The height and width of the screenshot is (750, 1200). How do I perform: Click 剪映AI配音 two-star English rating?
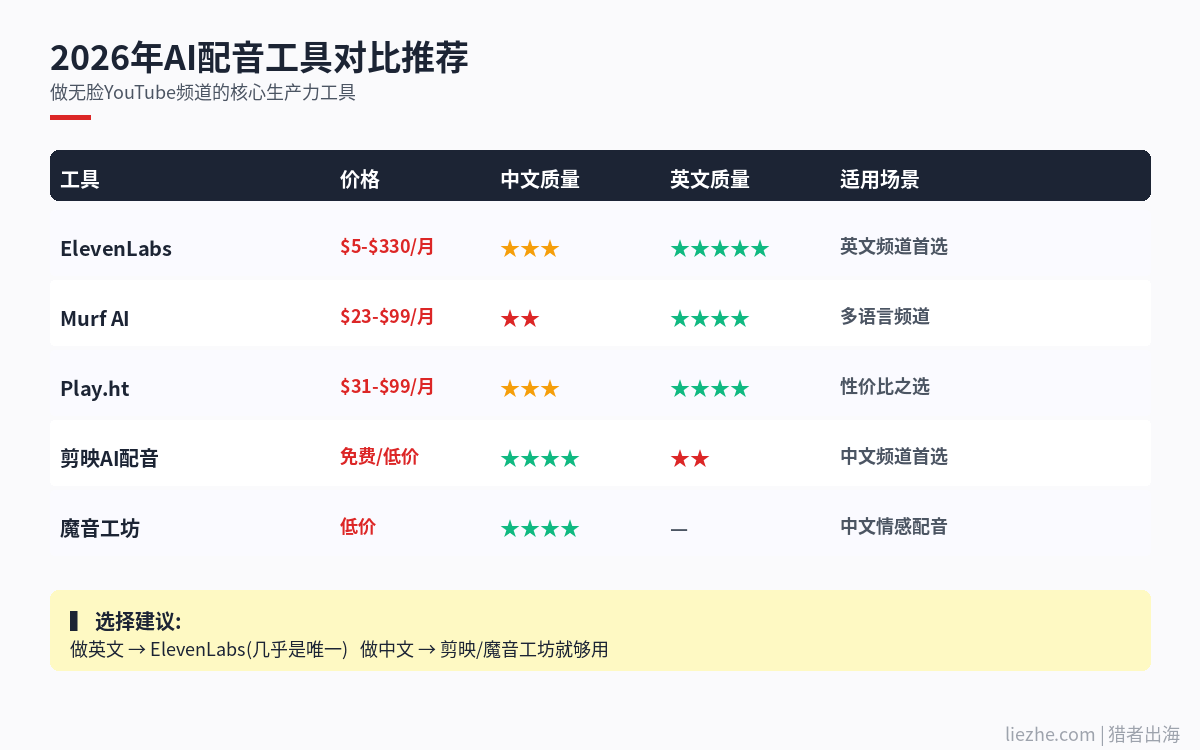coord(690,459)
